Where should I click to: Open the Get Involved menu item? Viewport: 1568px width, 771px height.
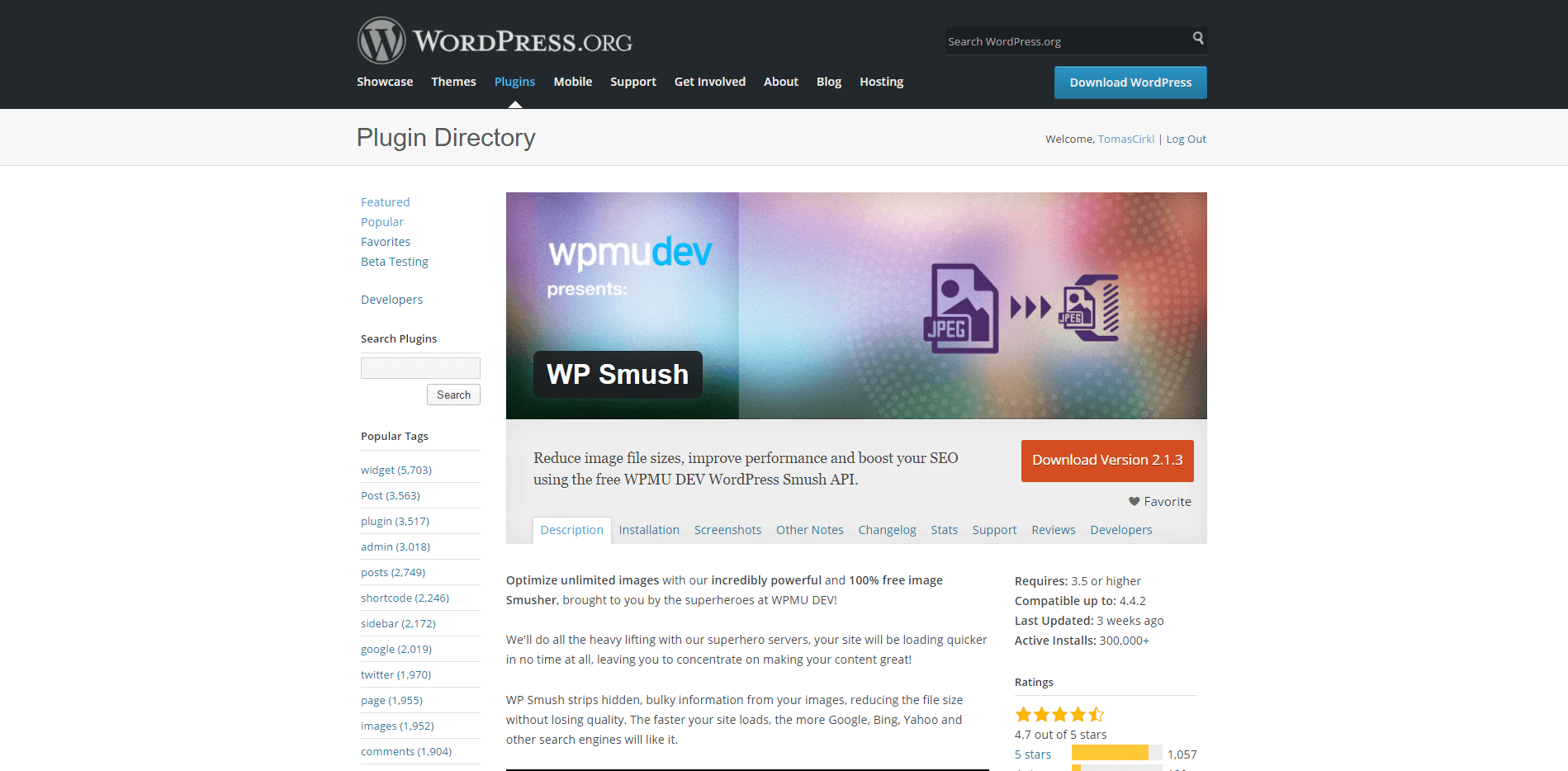(x=710, y=82)
